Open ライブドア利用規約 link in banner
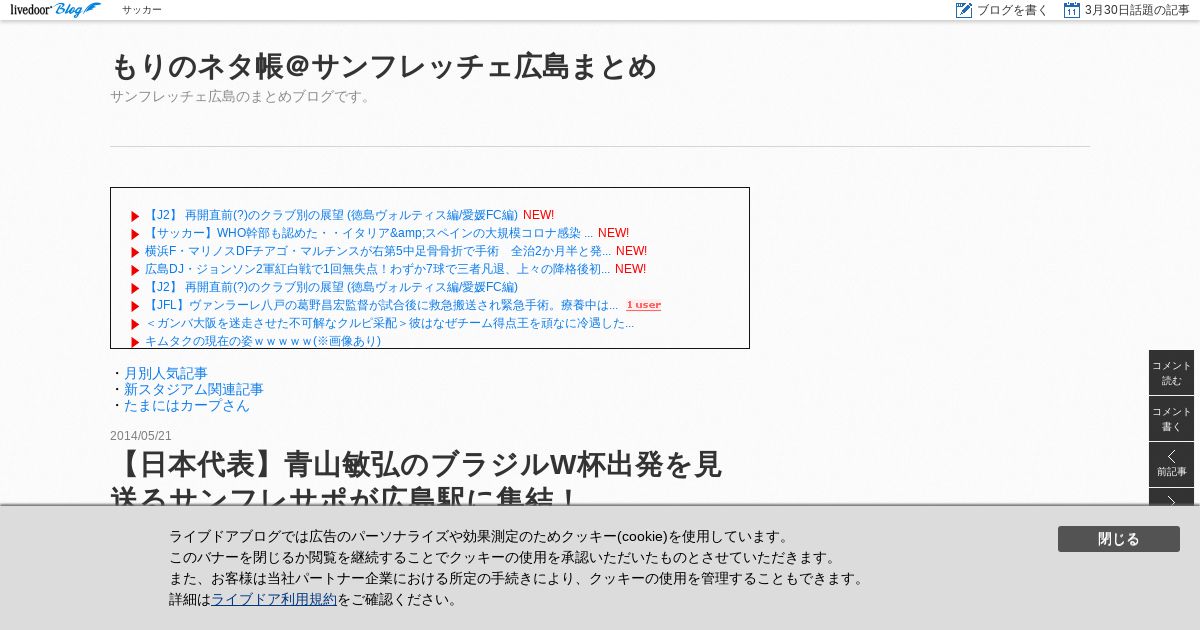Viewport: 1200px width, 630px height. [x=274, y=599]
